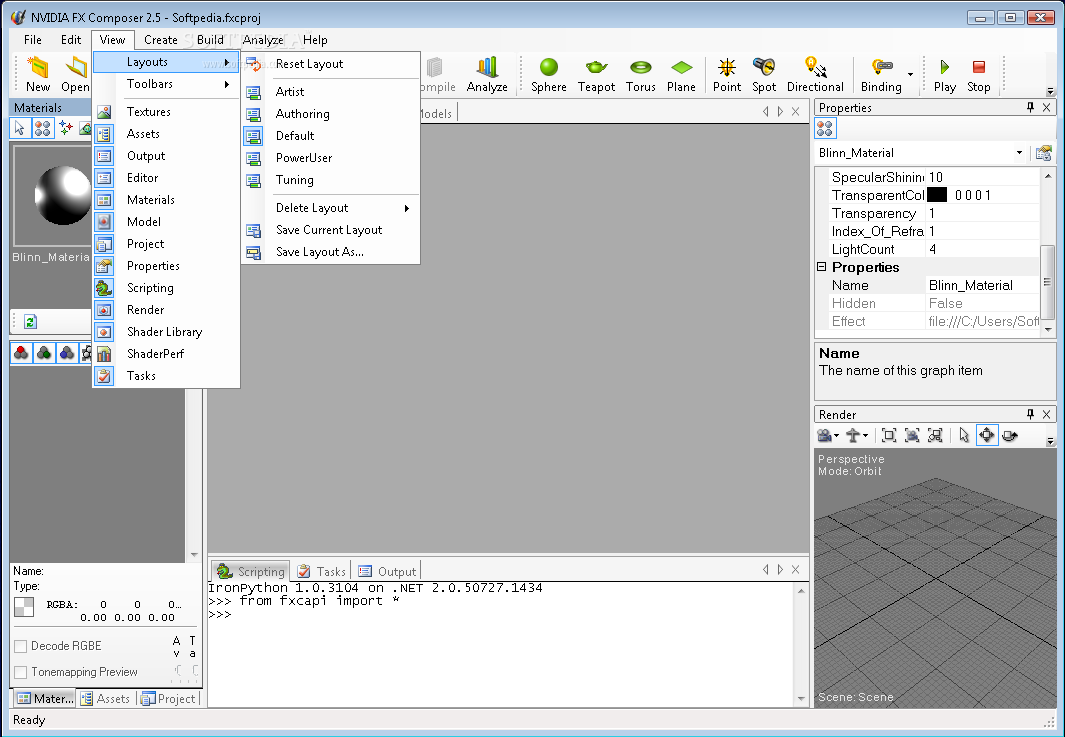Click the icon right of Blinn_Material dropdown

[1043, 153]
